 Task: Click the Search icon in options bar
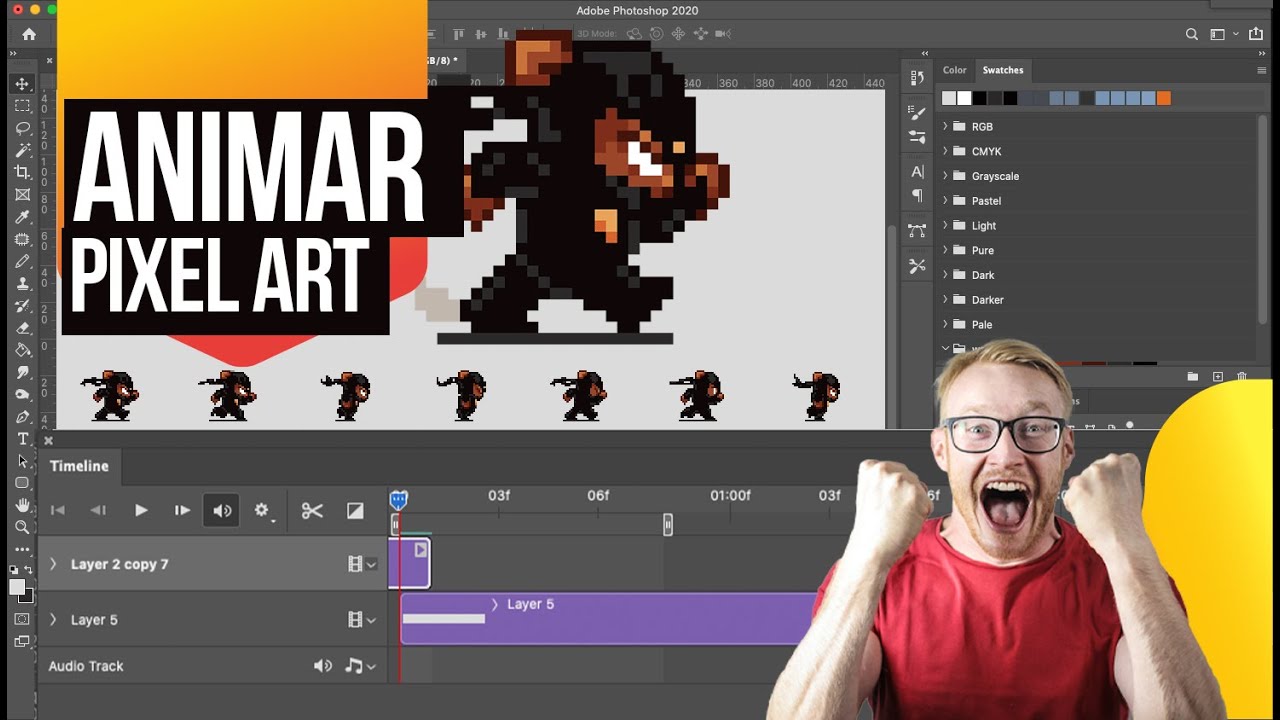click(1192, 34)
